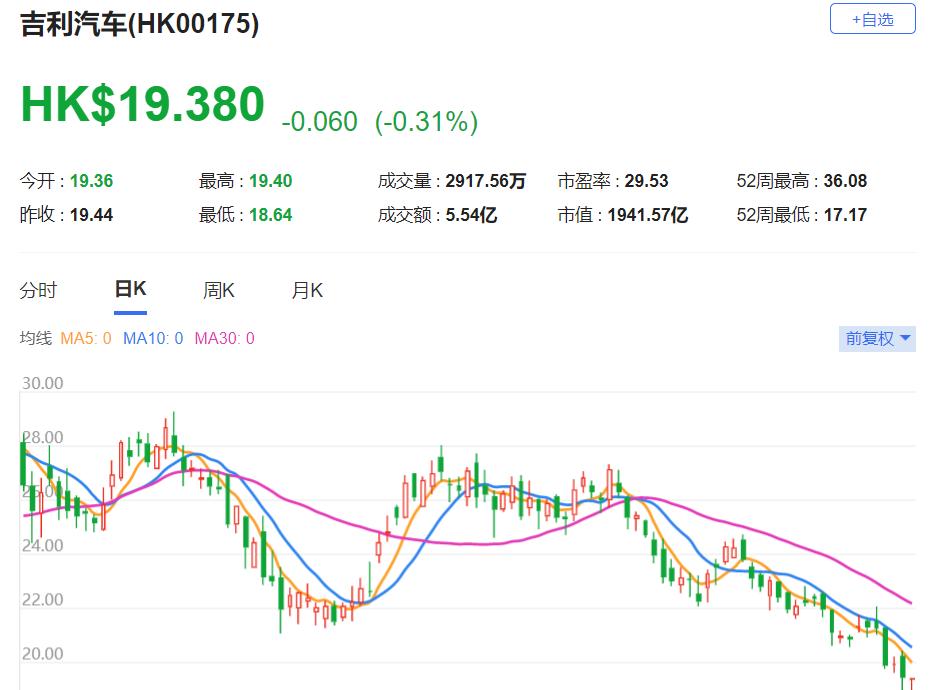Click the 20.00 y-axis label
The image size is (931, 690).
[x=42, y=654]
